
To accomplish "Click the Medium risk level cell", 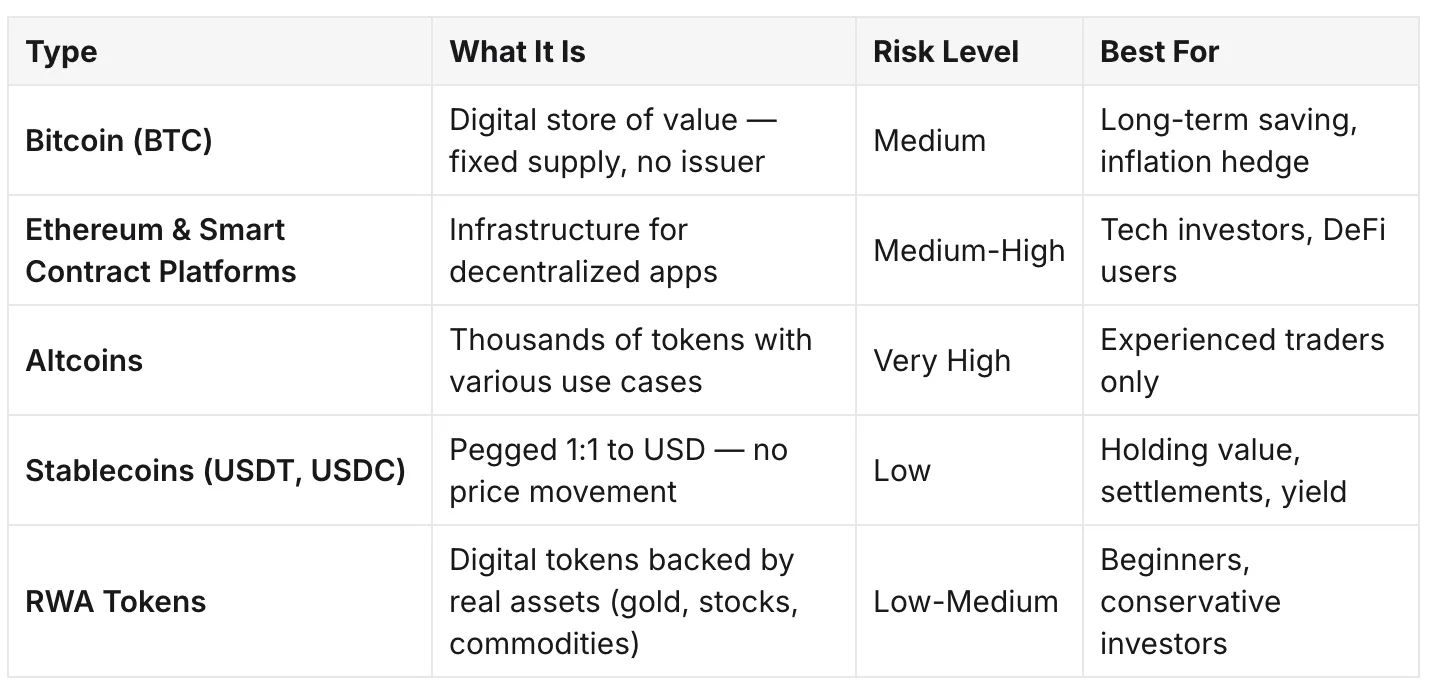I will (929, 140).
